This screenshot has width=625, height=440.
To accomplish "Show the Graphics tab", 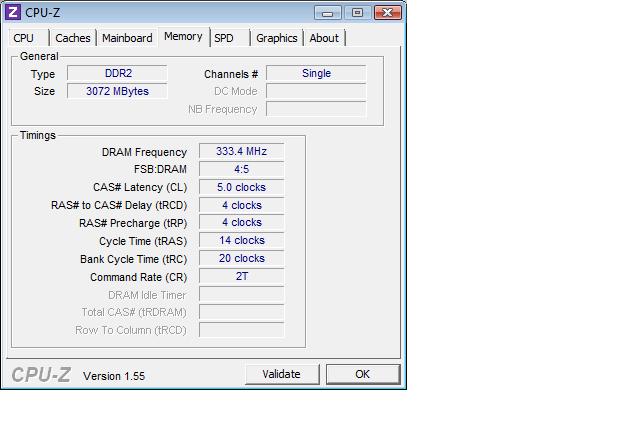I will pyautogui.click(x=277, y=38).
